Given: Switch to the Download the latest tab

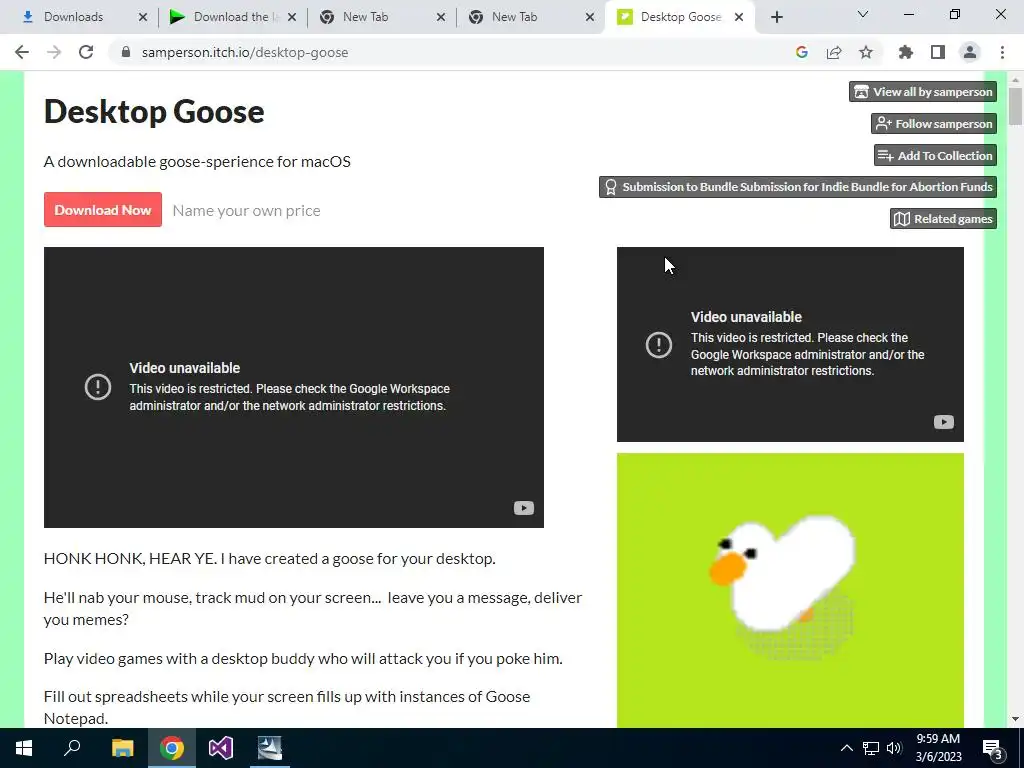Looking at the screenshot, I should 231,17.
